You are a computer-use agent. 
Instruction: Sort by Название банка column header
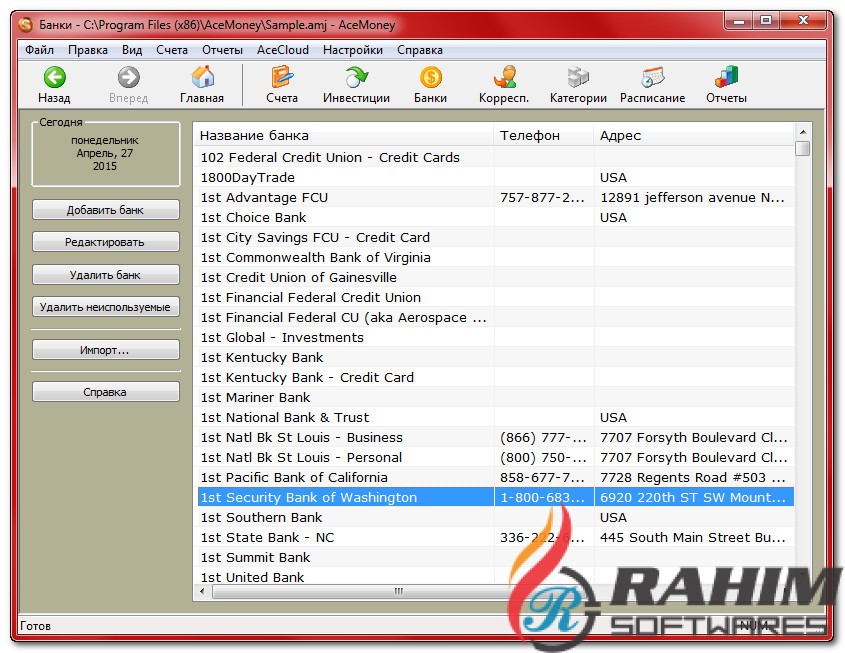(343, 135)
